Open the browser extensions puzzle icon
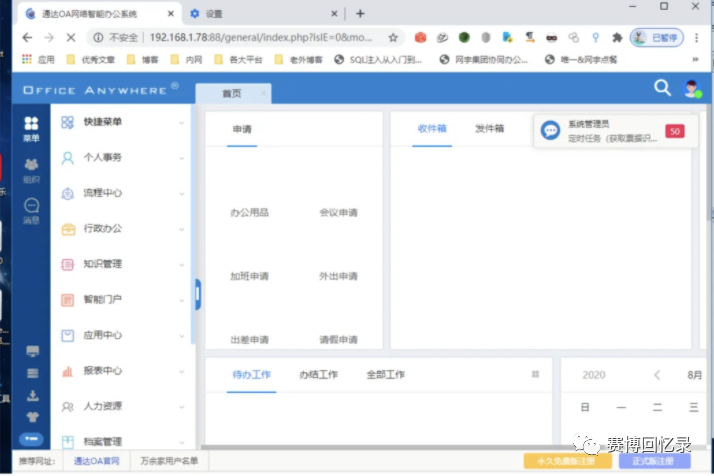 pyautogui.click(x=617, y=38)
